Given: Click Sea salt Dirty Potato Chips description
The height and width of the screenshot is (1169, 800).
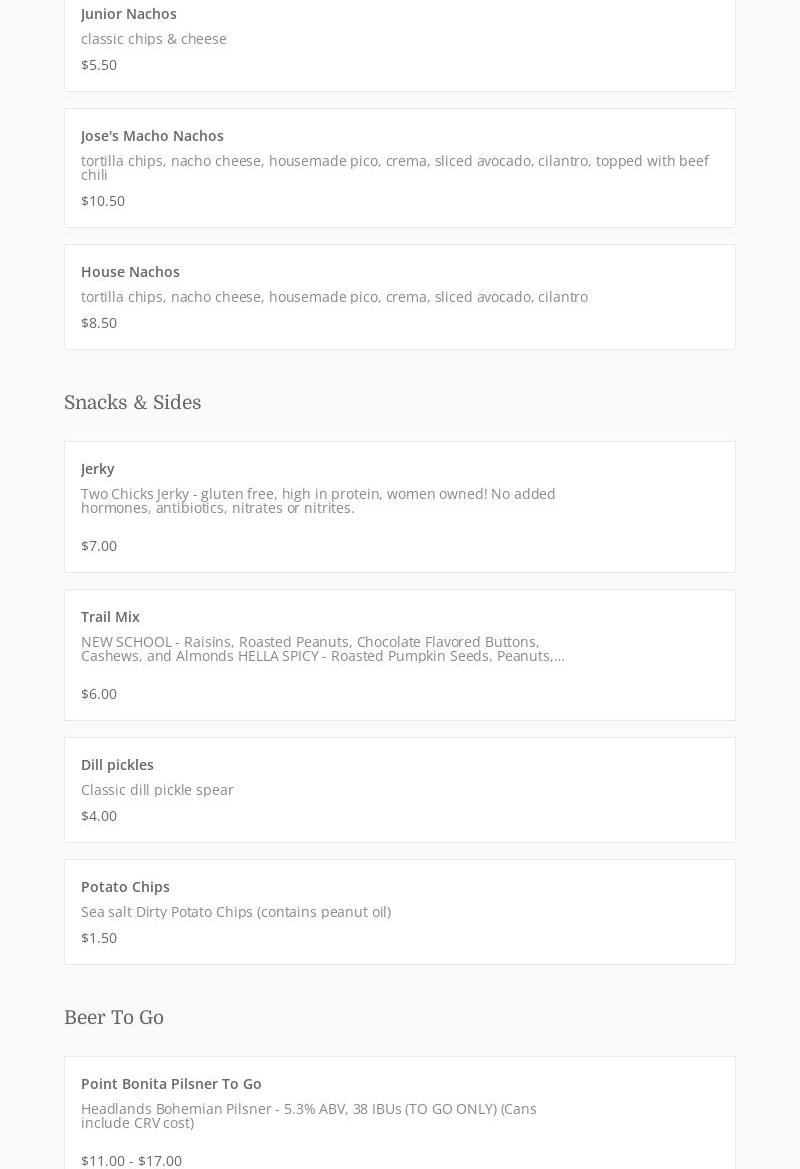Looking at the screenshot, I should 236,912.
